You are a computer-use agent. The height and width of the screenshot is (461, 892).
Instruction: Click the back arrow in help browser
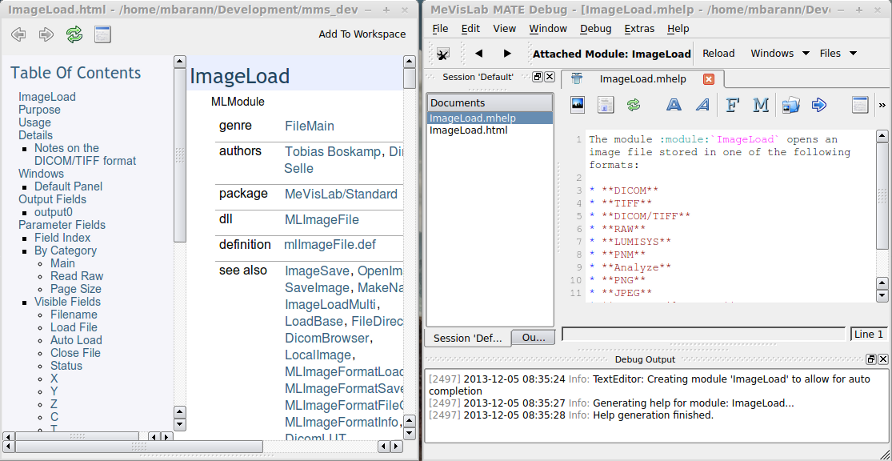coord(18,35)
